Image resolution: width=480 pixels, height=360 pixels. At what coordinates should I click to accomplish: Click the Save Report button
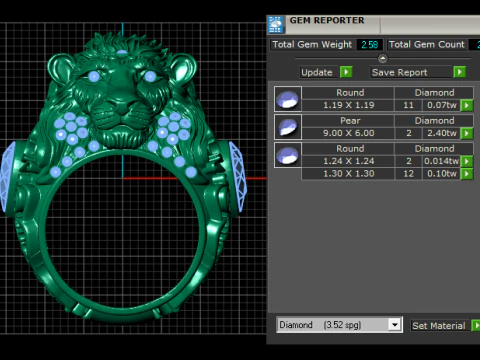pos(411,72)
